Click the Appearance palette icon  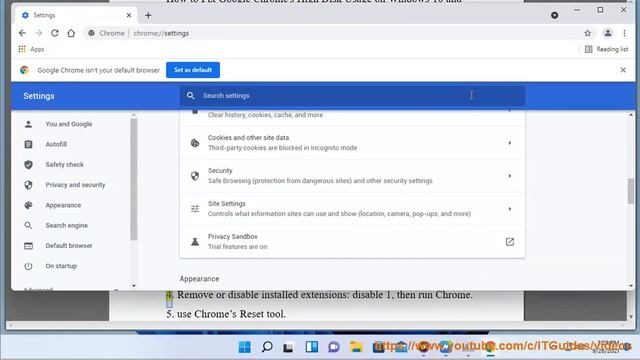click(28, 205)
